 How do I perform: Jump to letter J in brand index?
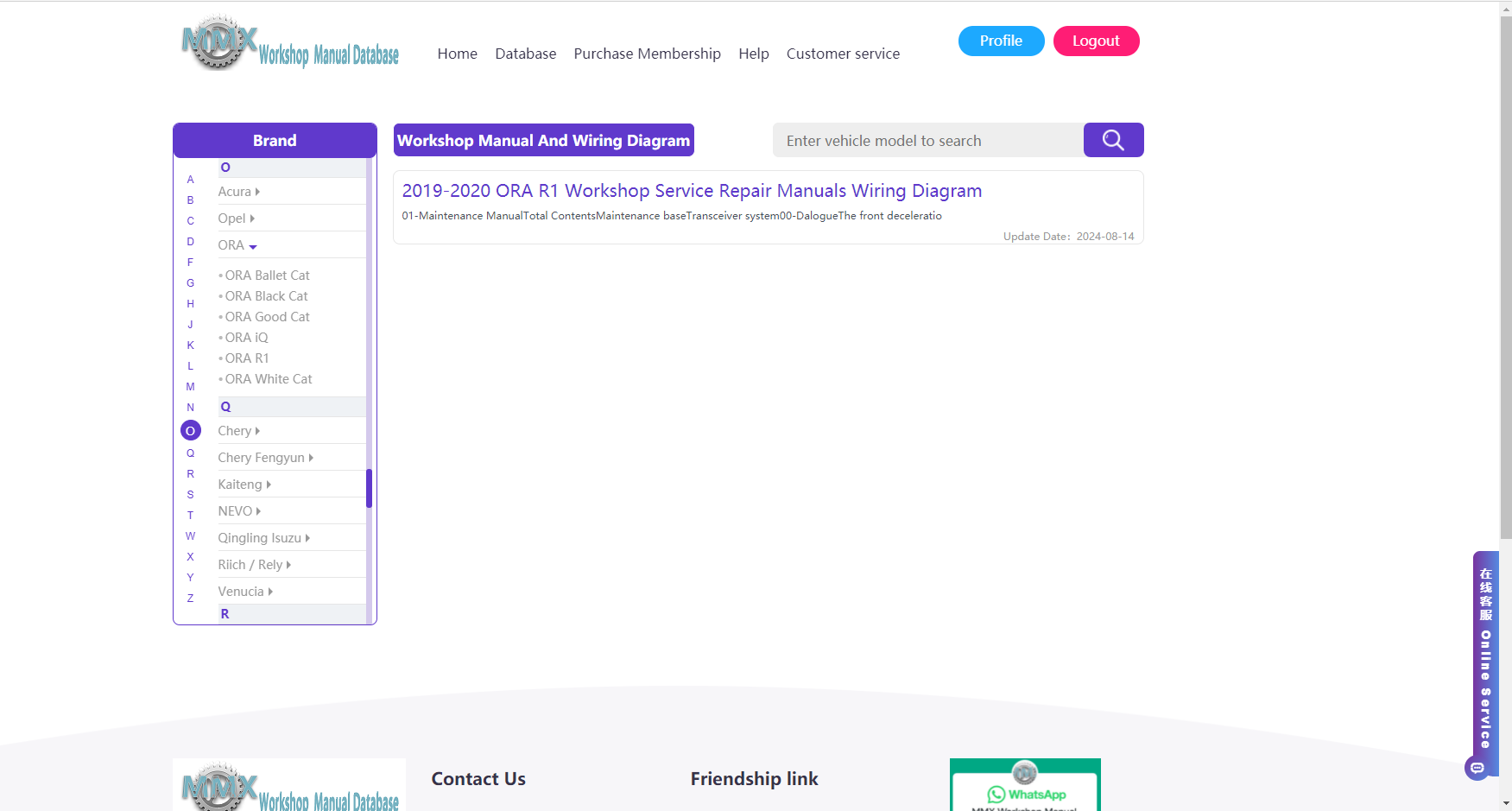click(191, 325)
